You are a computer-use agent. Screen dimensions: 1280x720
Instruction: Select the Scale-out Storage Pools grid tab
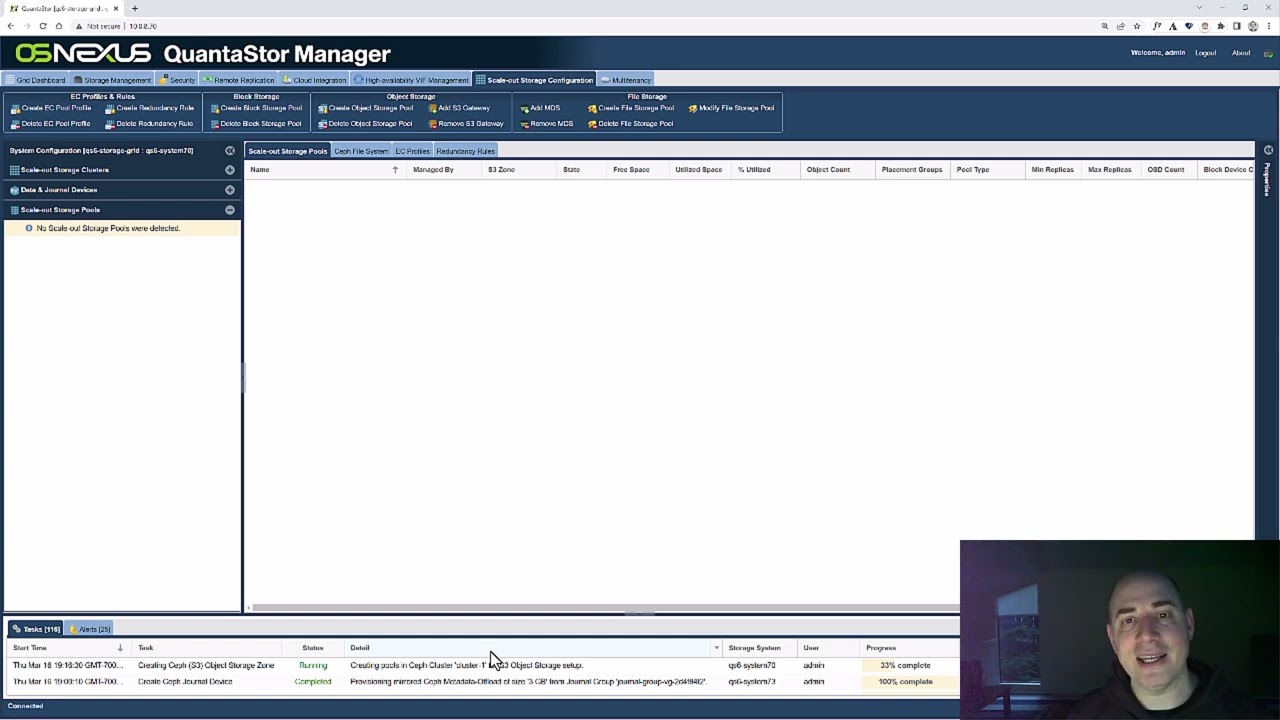pyautogui.click(x=288, y=151)
